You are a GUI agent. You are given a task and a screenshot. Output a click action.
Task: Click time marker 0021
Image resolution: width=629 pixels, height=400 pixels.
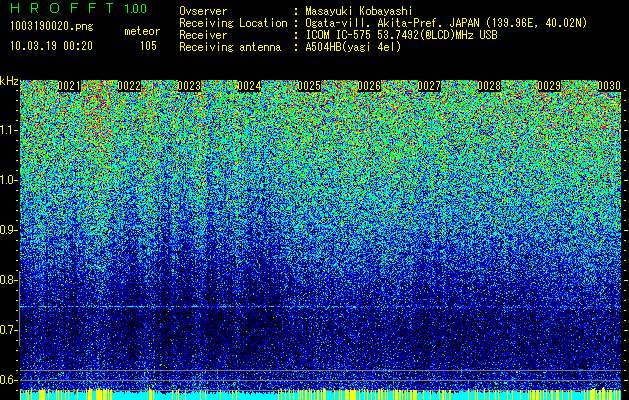69,86
